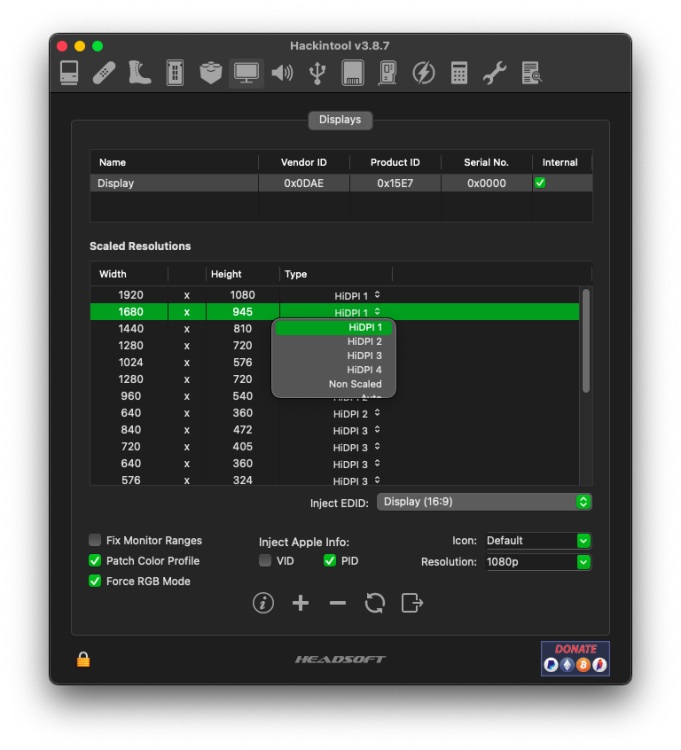Click the Serial No. column header

[486, 162]
